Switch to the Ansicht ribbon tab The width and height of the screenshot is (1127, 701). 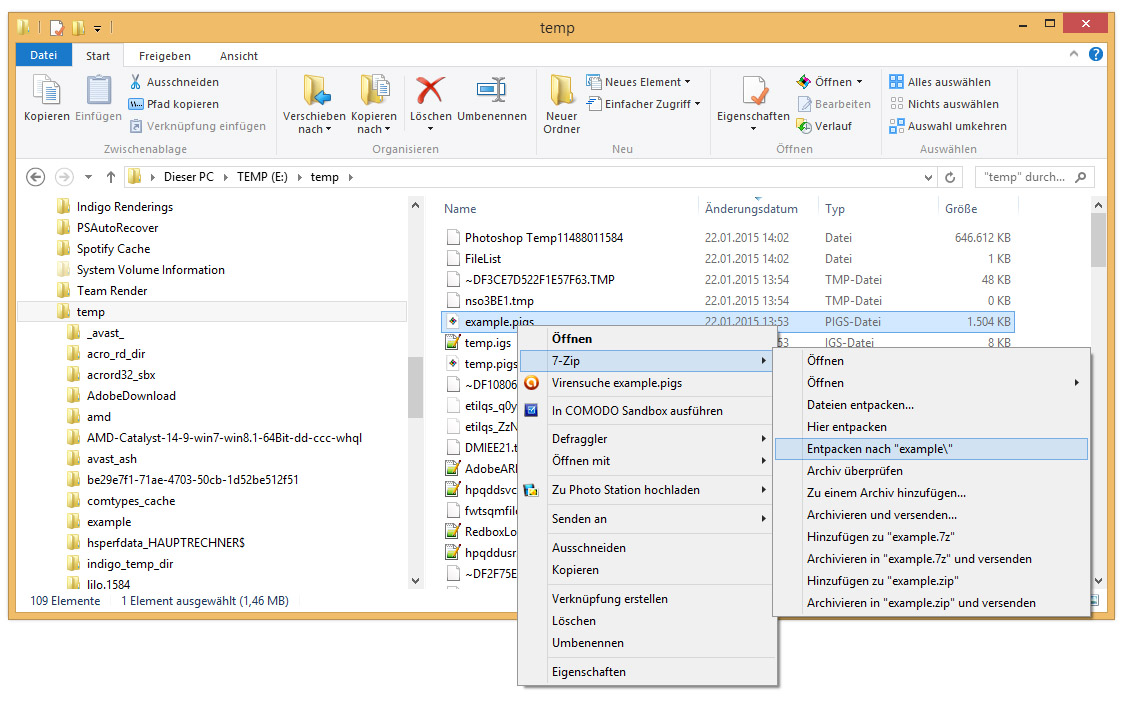point(239,56)
